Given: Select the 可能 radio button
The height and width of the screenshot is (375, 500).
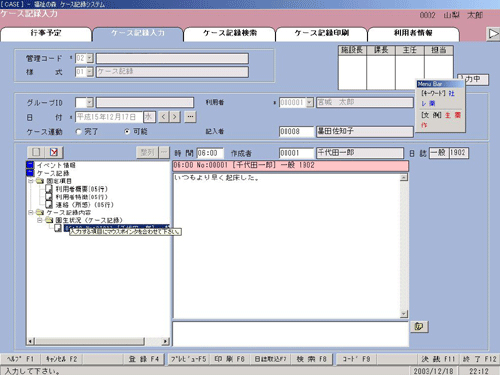Looking at the screenshot, I should pyautogui.click(x=127, y=132).
